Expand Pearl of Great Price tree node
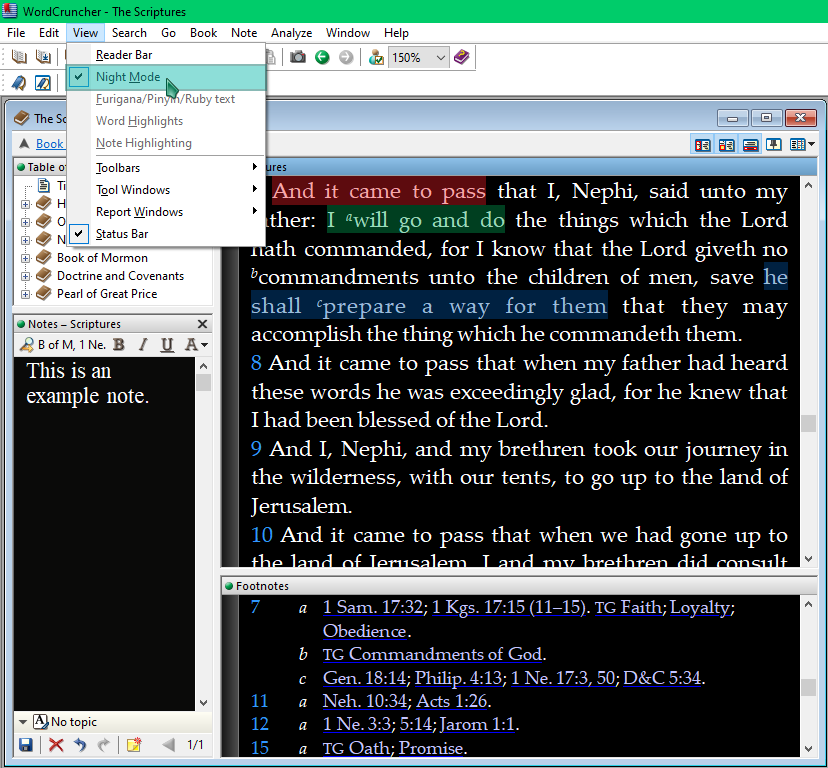828x768 pixels. point(25,294)
